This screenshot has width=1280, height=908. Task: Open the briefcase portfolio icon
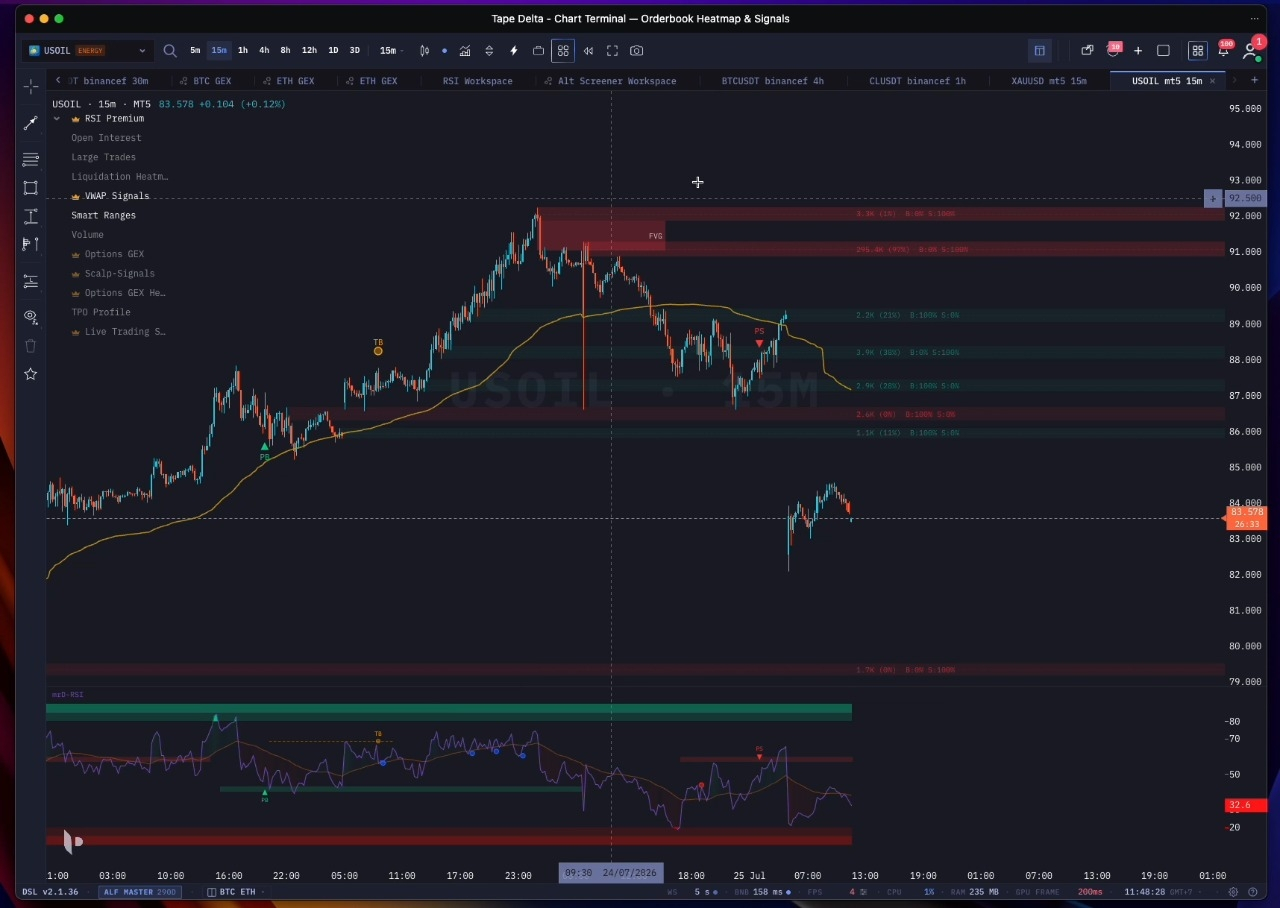pyautogui.click(x=538, y=51)
